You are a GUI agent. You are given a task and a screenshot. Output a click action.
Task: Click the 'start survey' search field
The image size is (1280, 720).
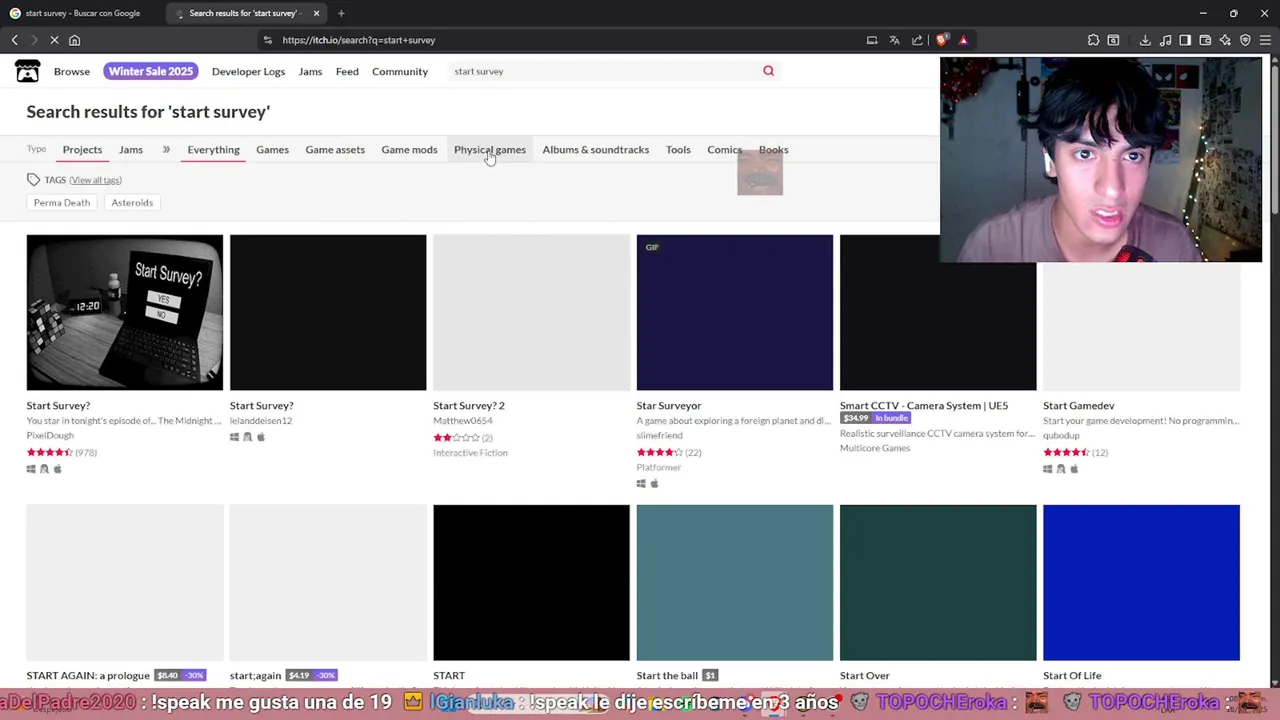603,71
